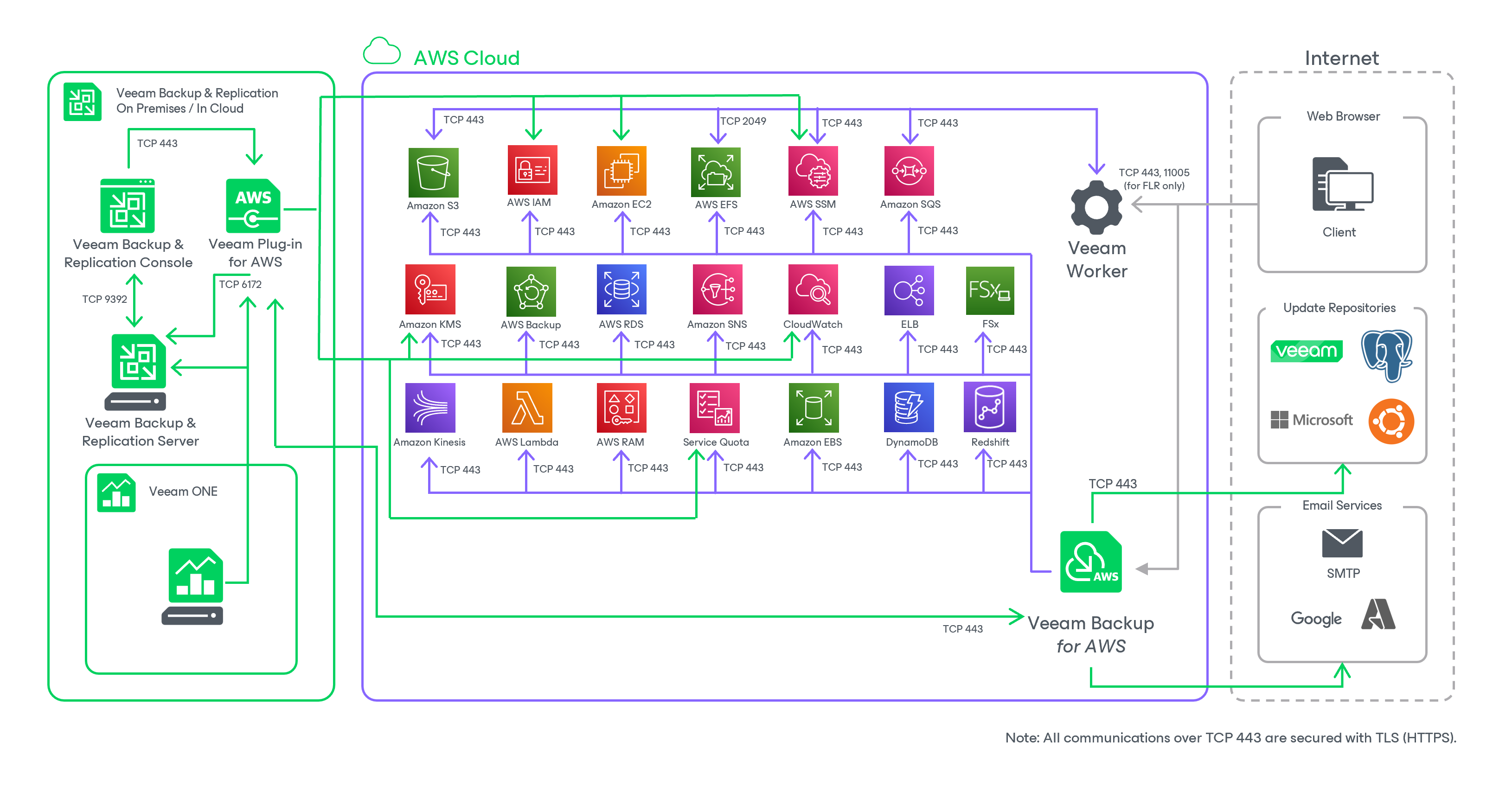Select the AWS RAM icon

coord(621,408)
